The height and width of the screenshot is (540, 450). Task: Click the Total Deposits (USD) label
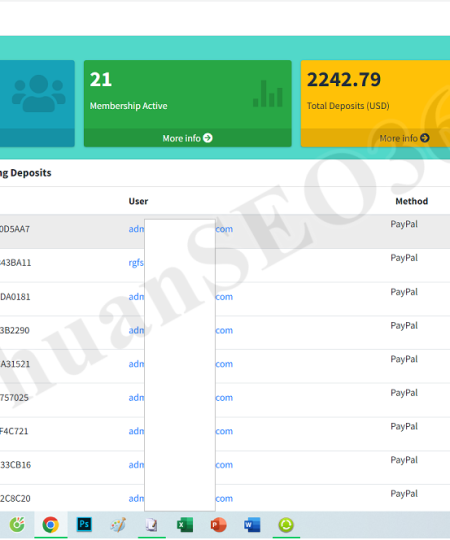(348, 106)
